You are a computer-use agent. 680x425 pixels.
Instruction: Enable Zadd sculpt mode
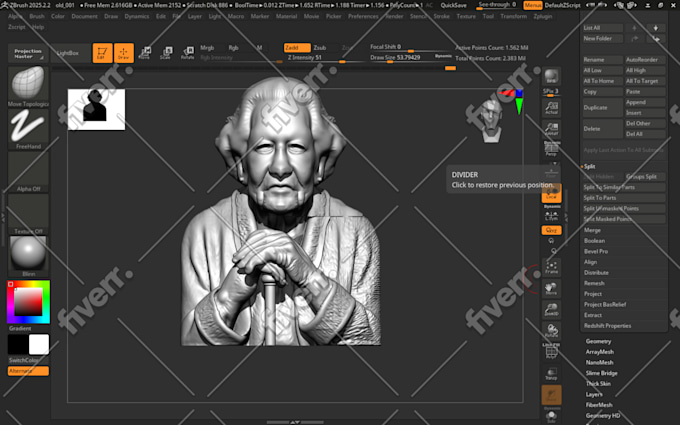pyautogui.click(x=297, y=48)
